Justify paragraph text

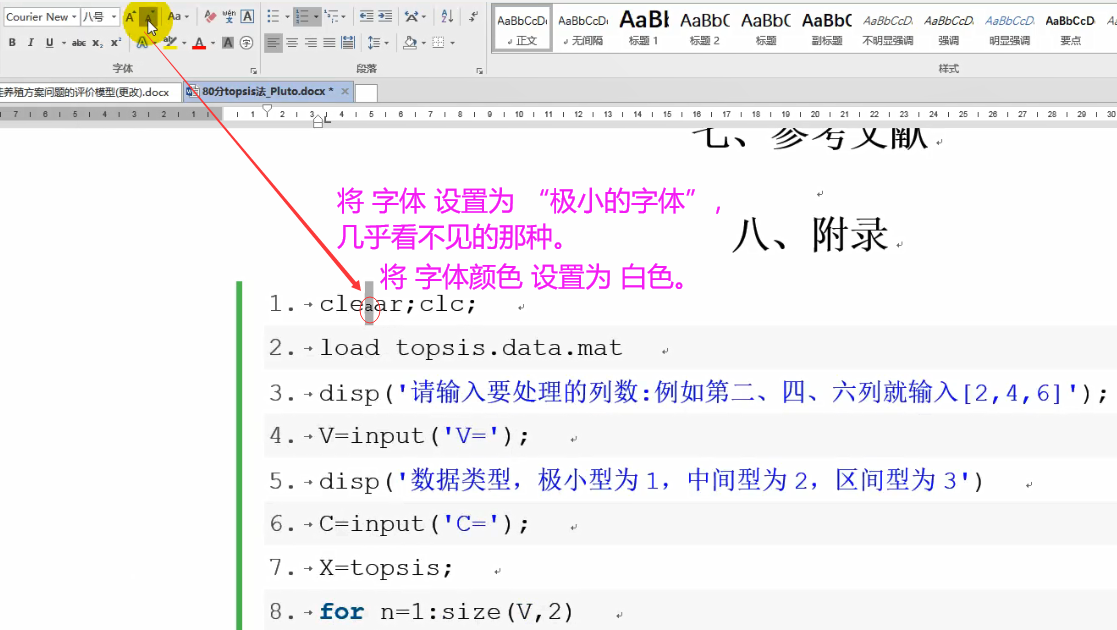pos(329,43)
